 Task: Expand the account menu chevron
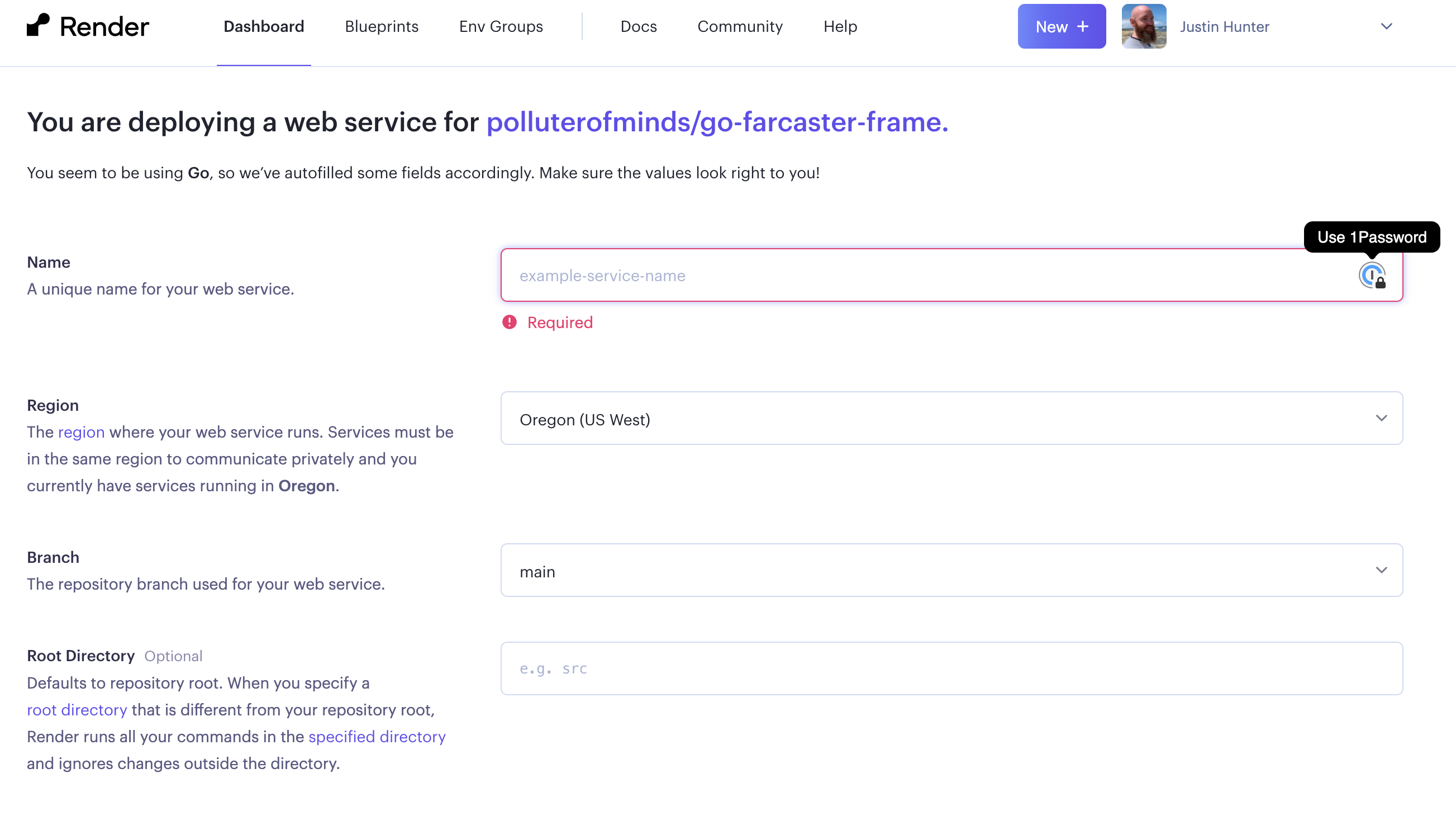1386,26
